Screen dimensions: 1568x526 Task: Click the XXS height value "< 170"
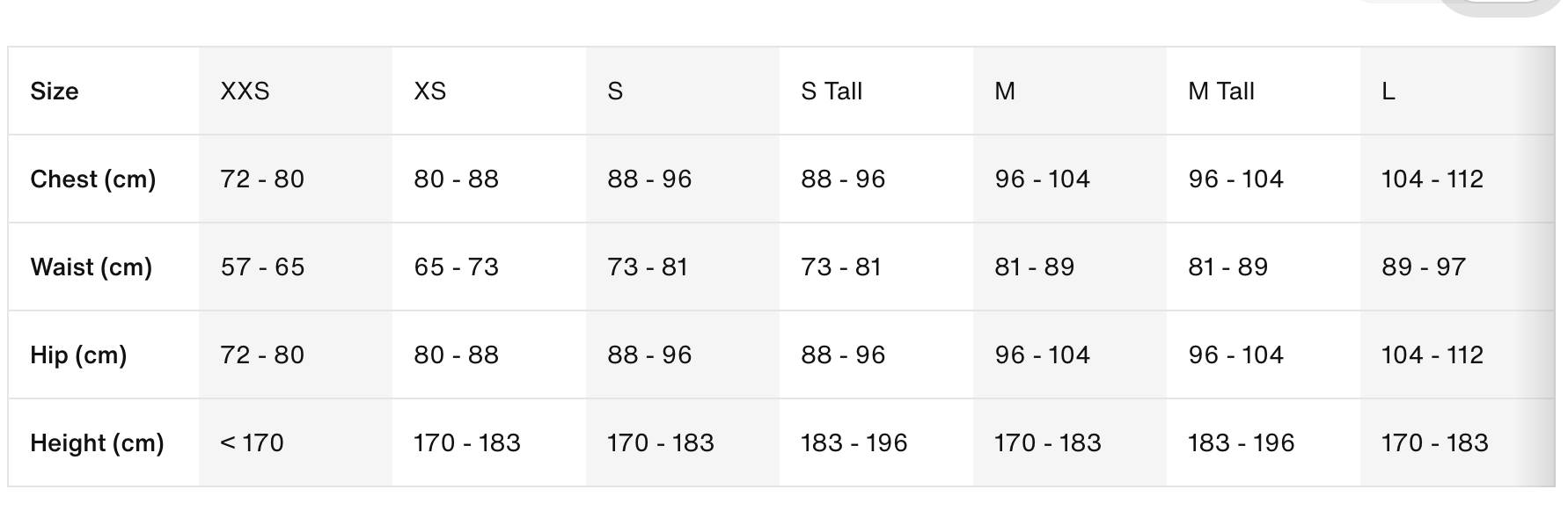[253, 443]
